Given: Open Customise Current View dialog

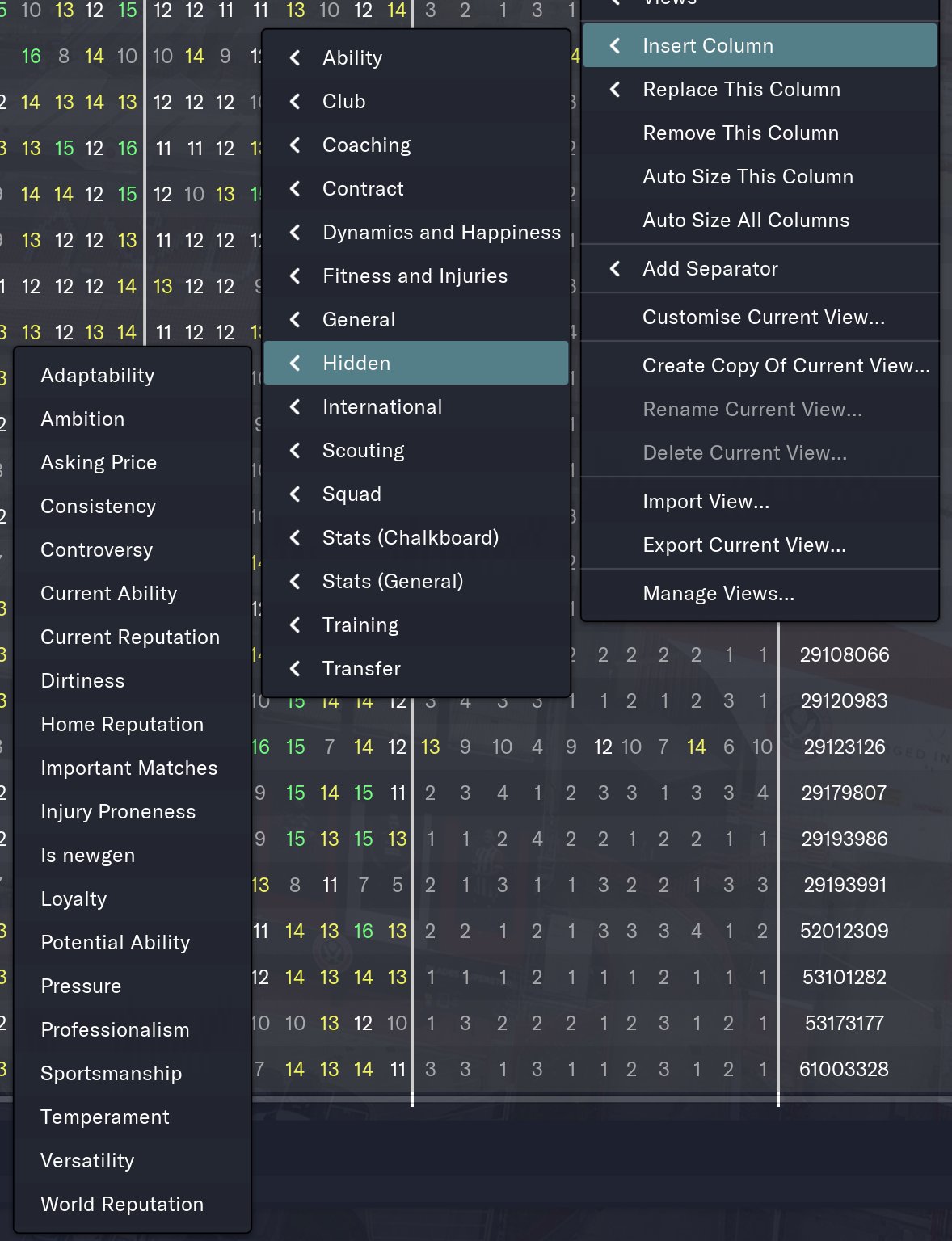Looking at the screenshot, I should (763, 318).
